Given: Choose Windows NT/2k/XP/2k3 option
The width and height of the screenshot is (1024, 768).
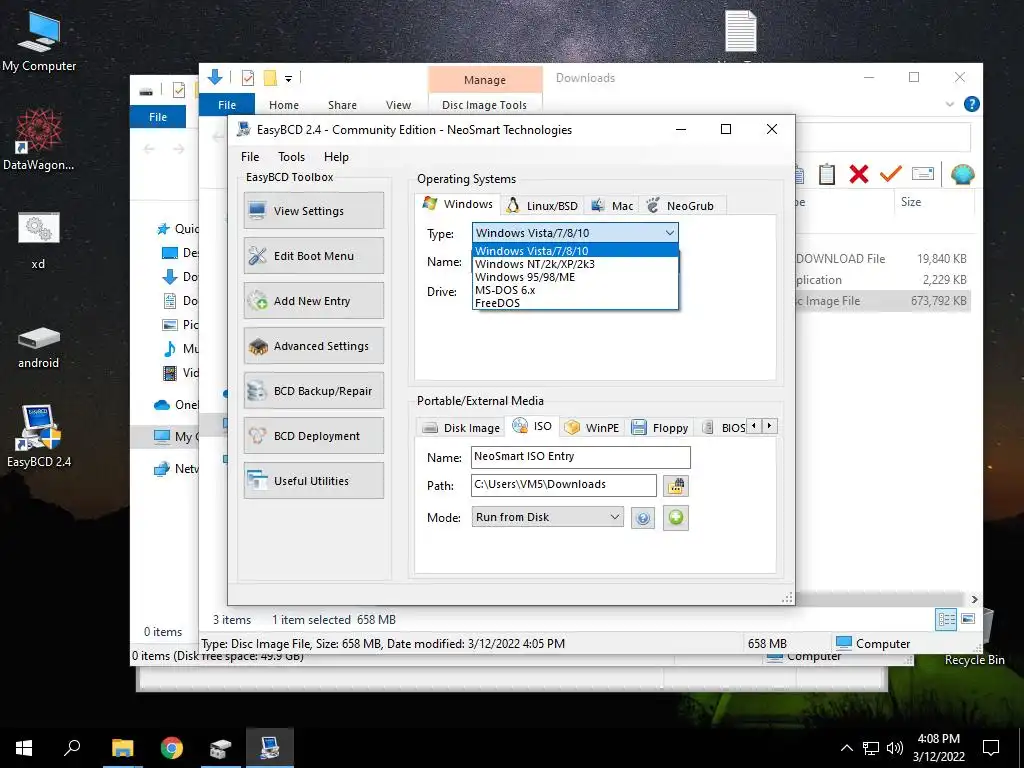Looking at the screenshot, I should point(575,264).
